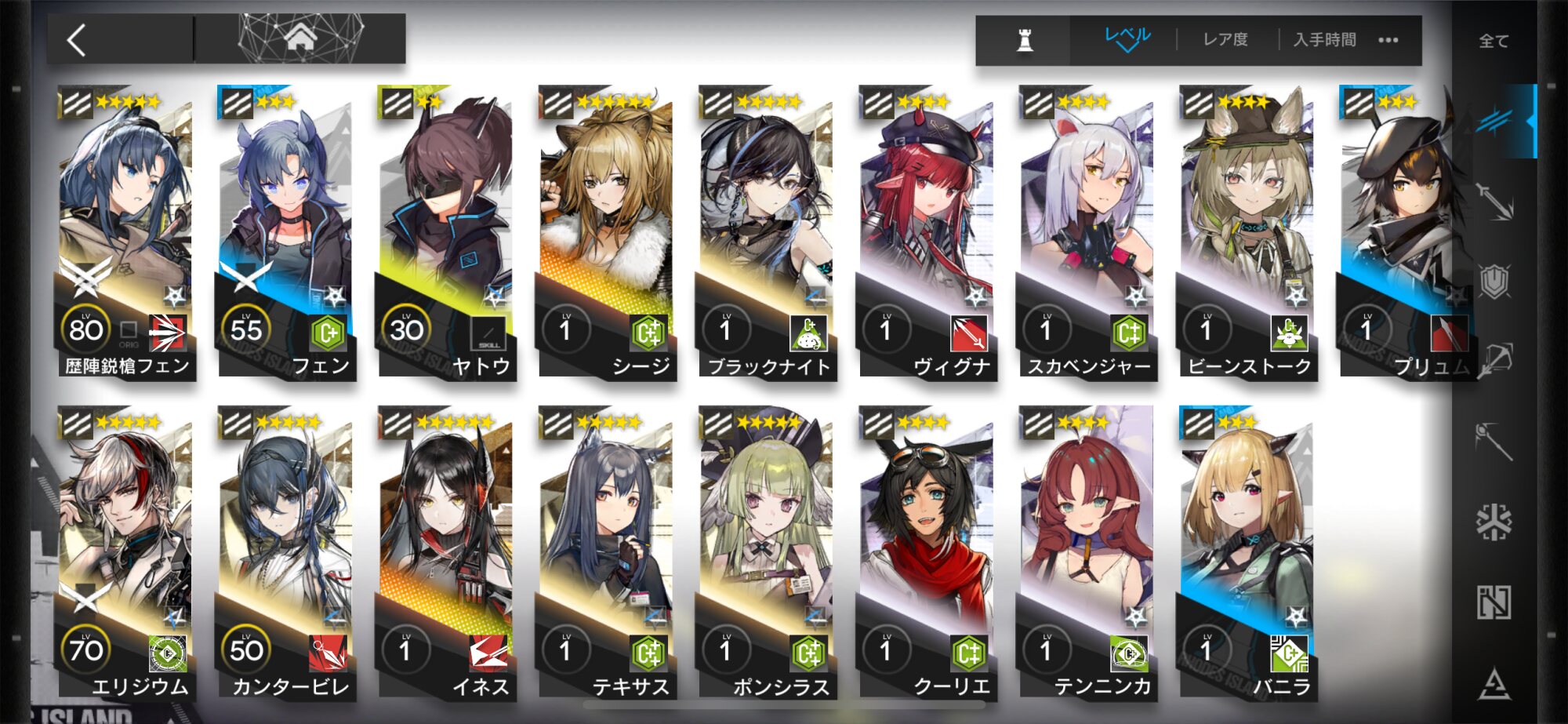The image size is (1568, 724).
Task: Select the Supporter class filter icon
Action: pos(1495,602)
